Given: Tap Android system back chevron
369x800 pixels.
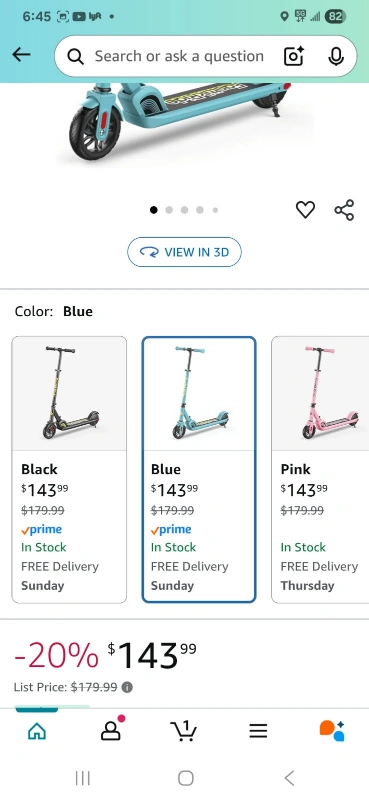Looking at the screenshot, I should (289, 778).
